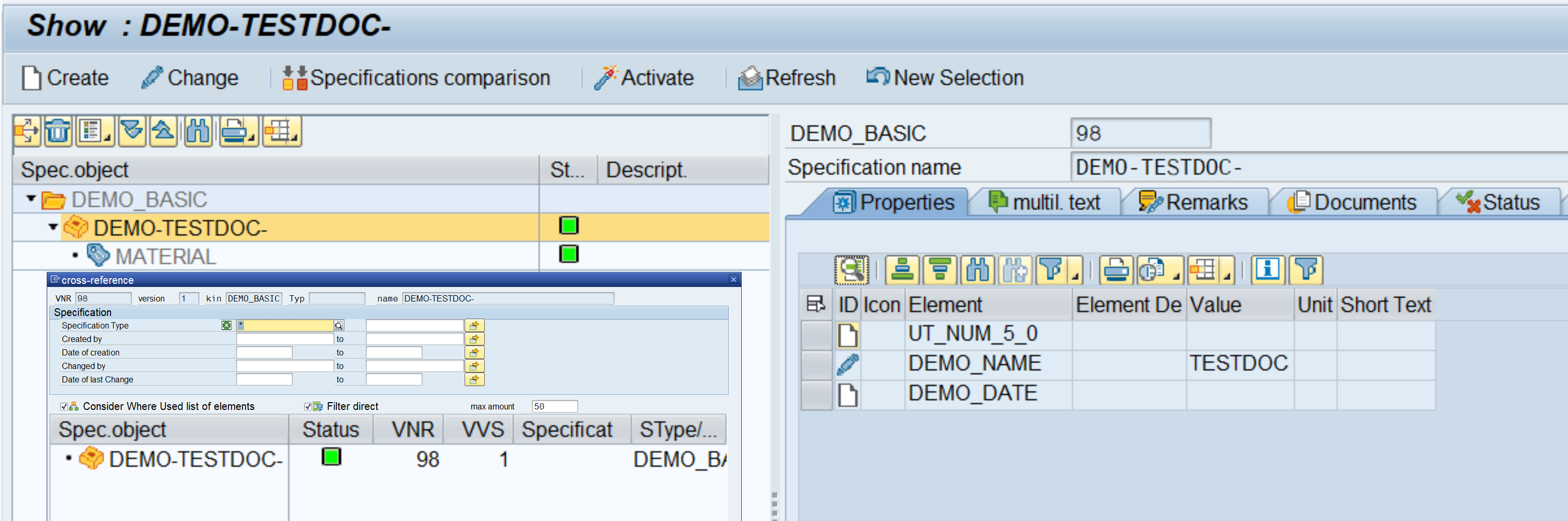This screenshot has width=1568, height=521.
Task: Click the expand all nodes icon
Action: tap(132, 131)
